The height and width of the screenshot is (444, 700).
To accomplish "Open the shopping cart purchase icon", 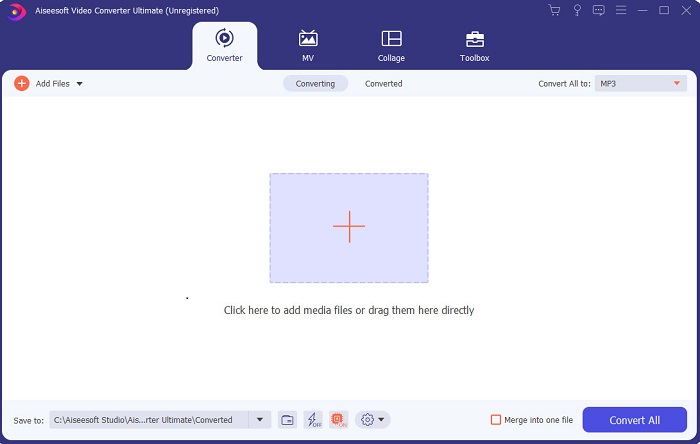I will point(554,10).
